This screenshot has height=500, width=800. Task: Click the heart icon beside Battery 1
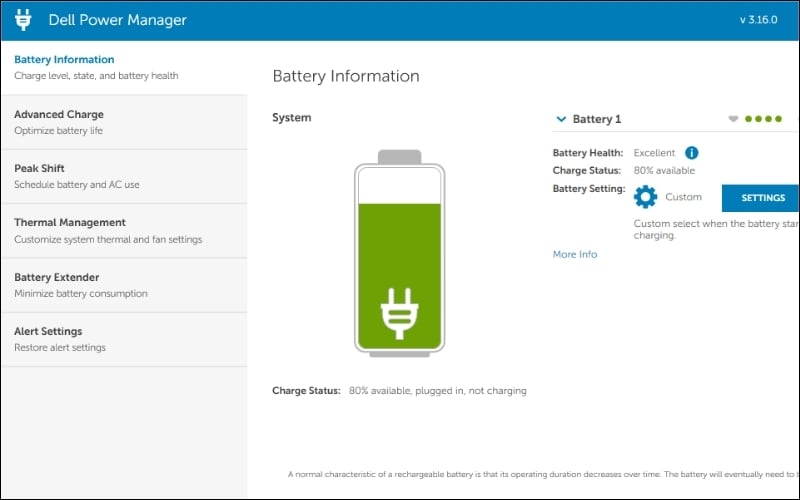coord(733,119)
